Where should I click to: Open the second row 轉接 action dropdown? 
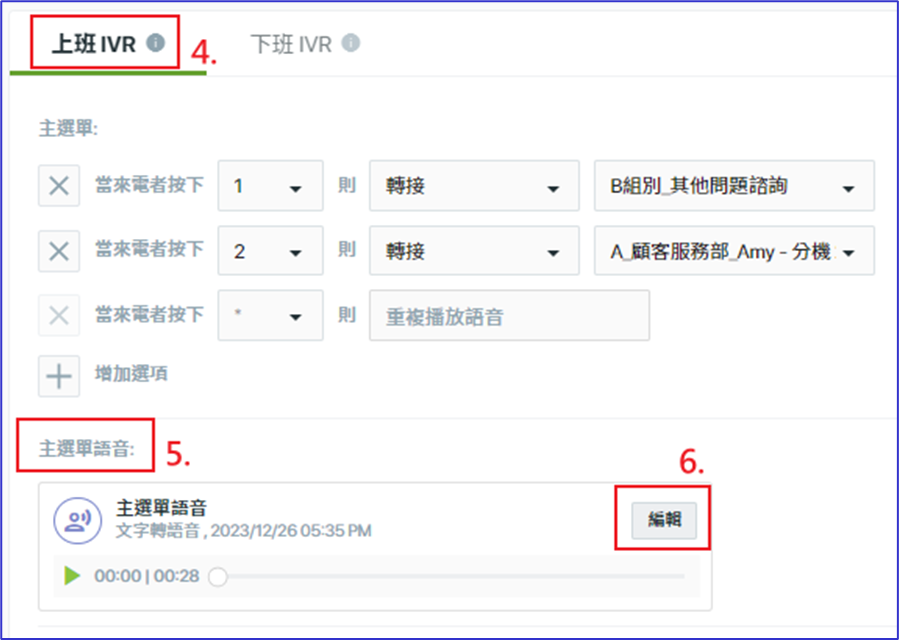pyautogui.click(x=474, y=251)
